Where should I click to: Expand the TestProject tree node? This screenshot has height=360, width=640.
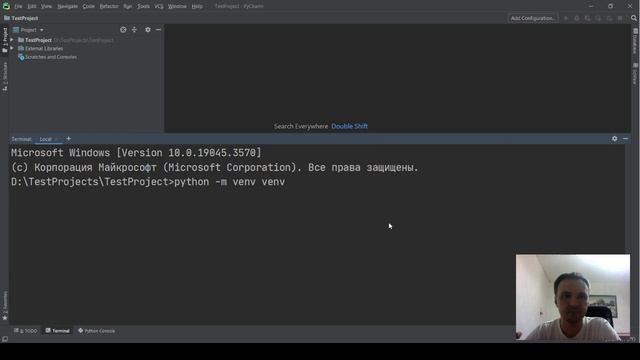pyautogui.click(x=12, y=40)
